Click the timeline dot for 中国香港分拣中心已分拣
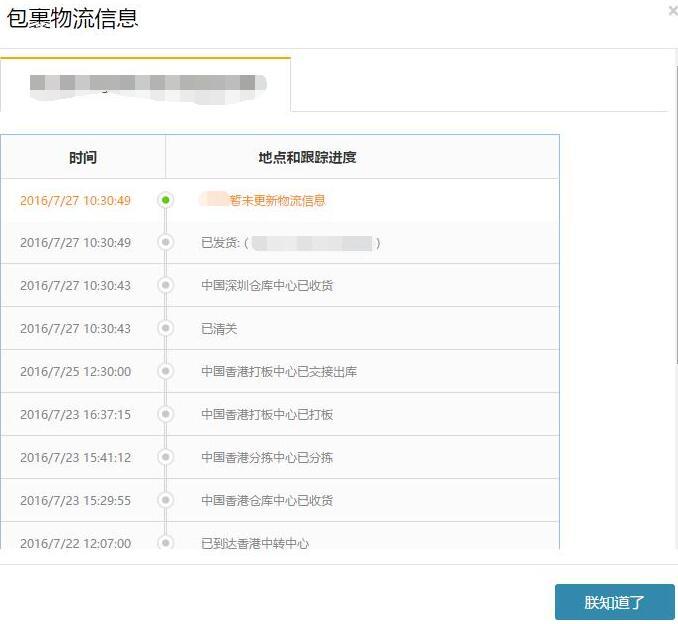The image size is (678, 624). pos(166,457)
